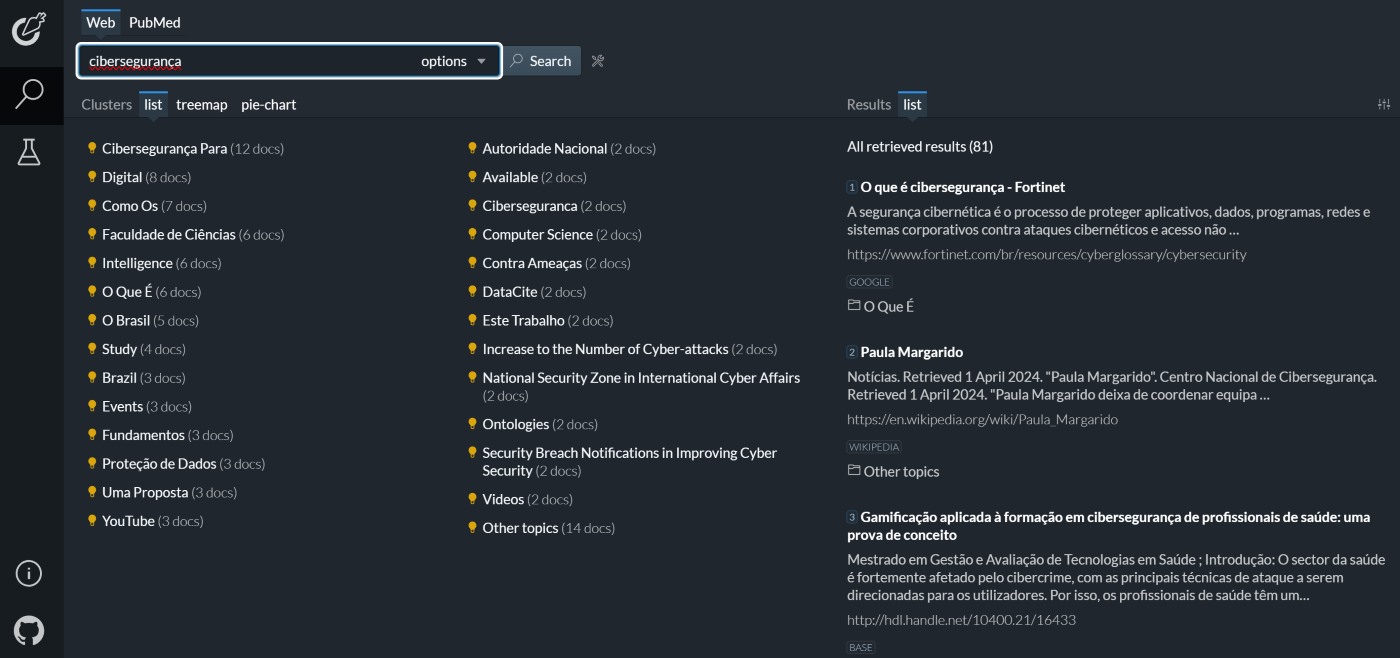Open the GitHub repository icon
Viewport: 1400px width, 658px height.
coord(29,630)
